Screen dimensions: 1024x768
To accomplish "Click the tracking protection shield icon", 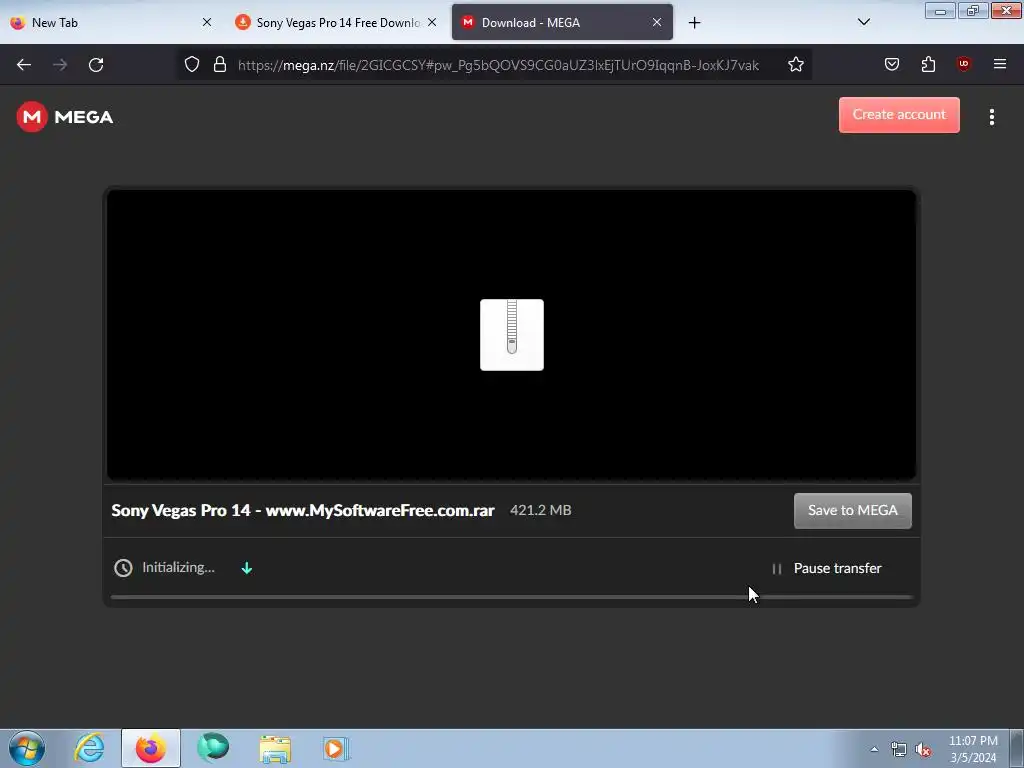I will 191,64.
